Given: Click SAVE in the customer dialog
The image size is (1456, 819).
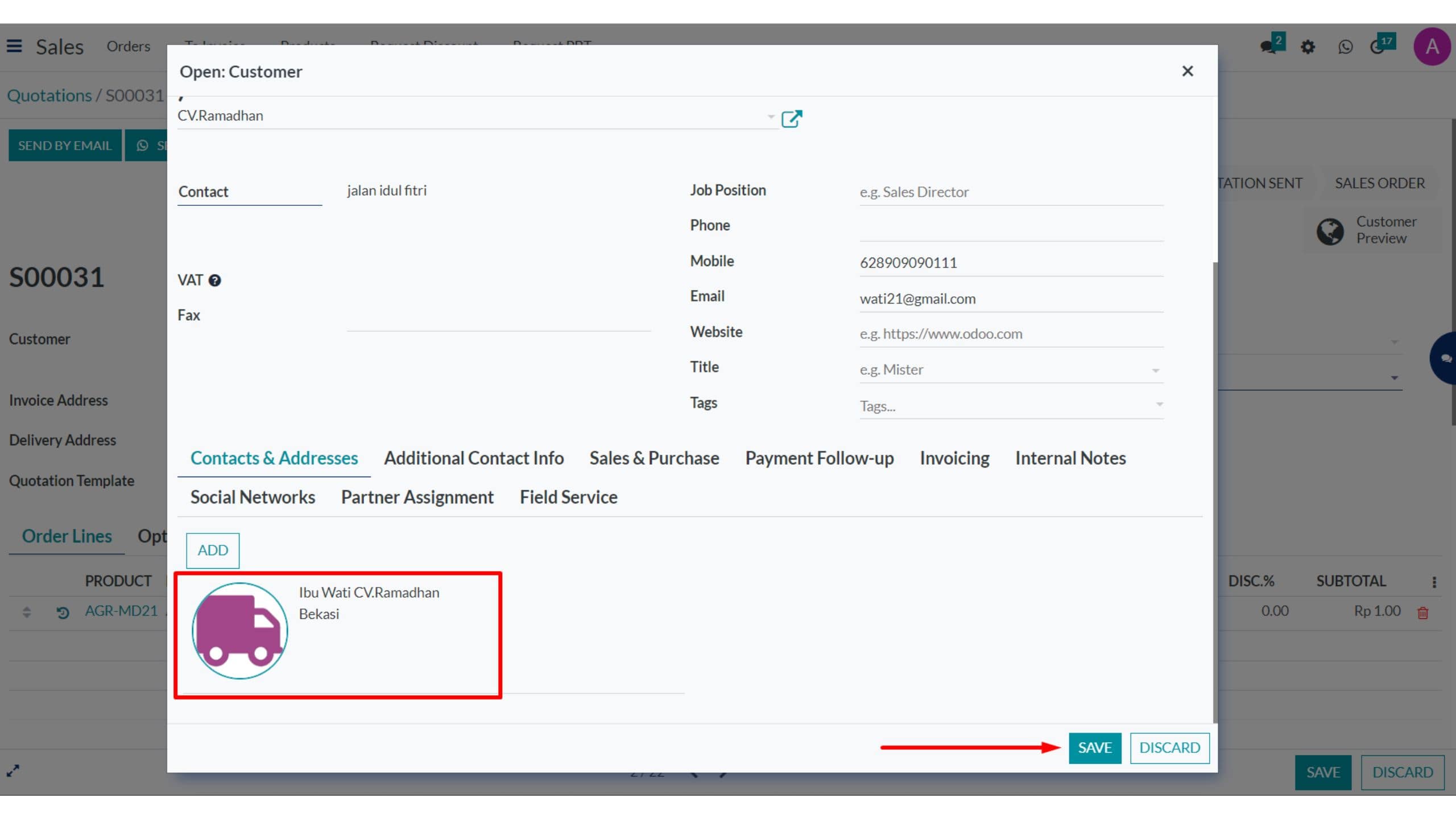Looking at the screenshot, I should click(1095, 747).
